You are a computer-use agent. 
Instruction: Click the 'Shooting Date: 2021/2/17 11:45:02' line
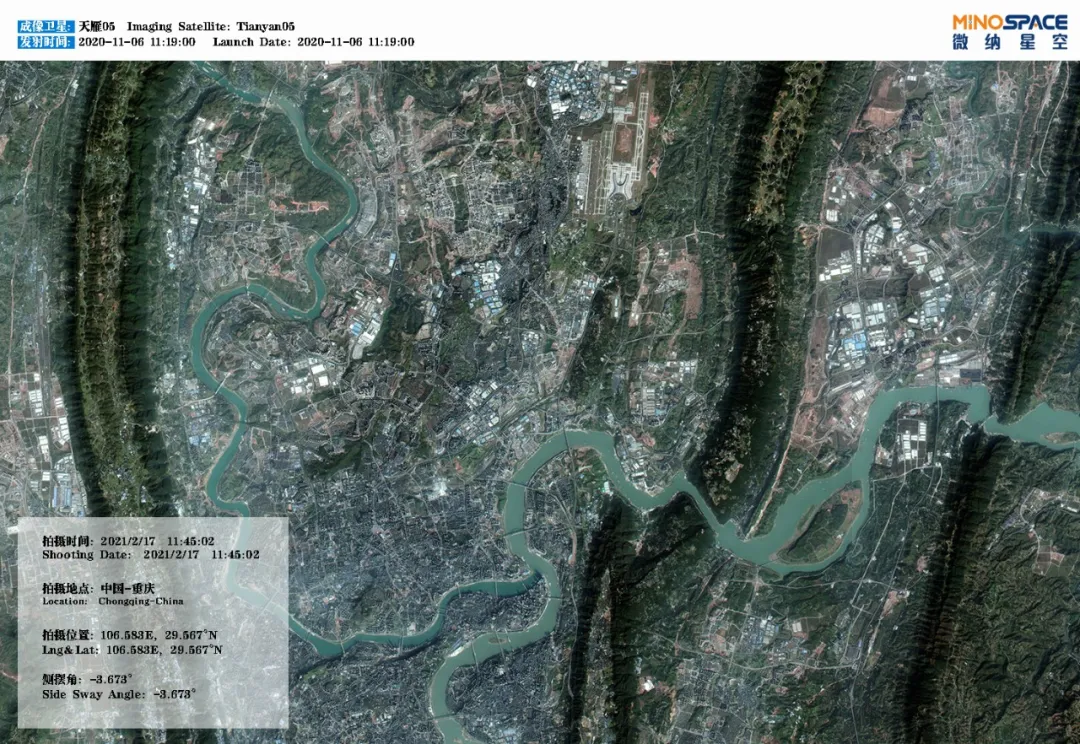[x=151, y=555]
